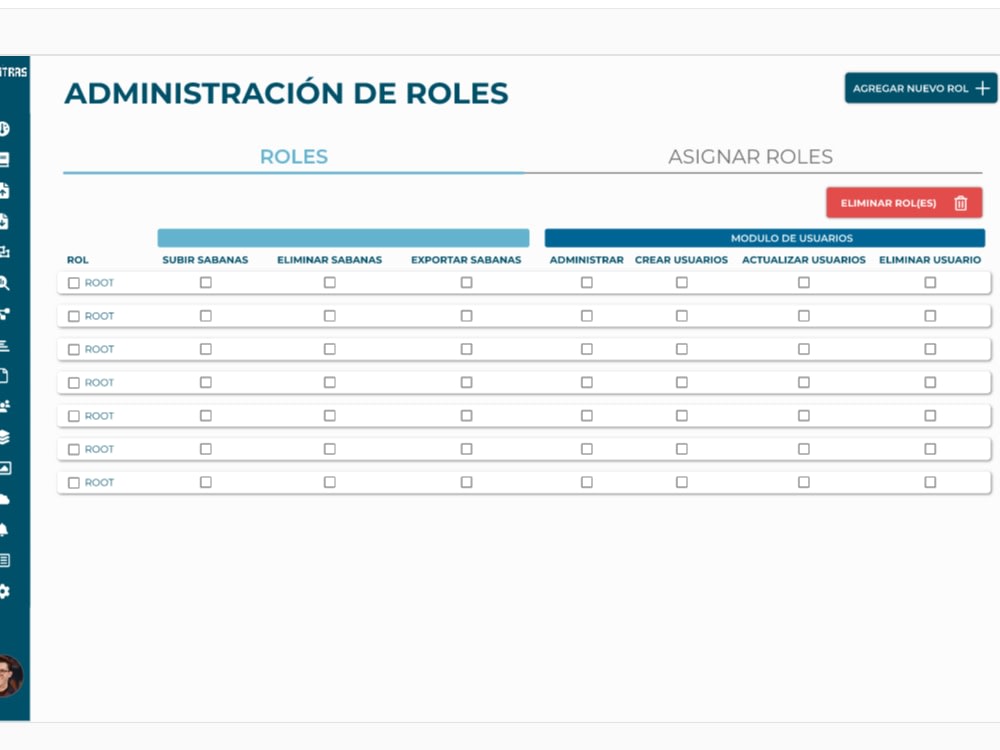The width and height of the screenshot is (1000, 750).
Task: Click the ROOT label in the fifth row
Action: click(x=99, y=416)
